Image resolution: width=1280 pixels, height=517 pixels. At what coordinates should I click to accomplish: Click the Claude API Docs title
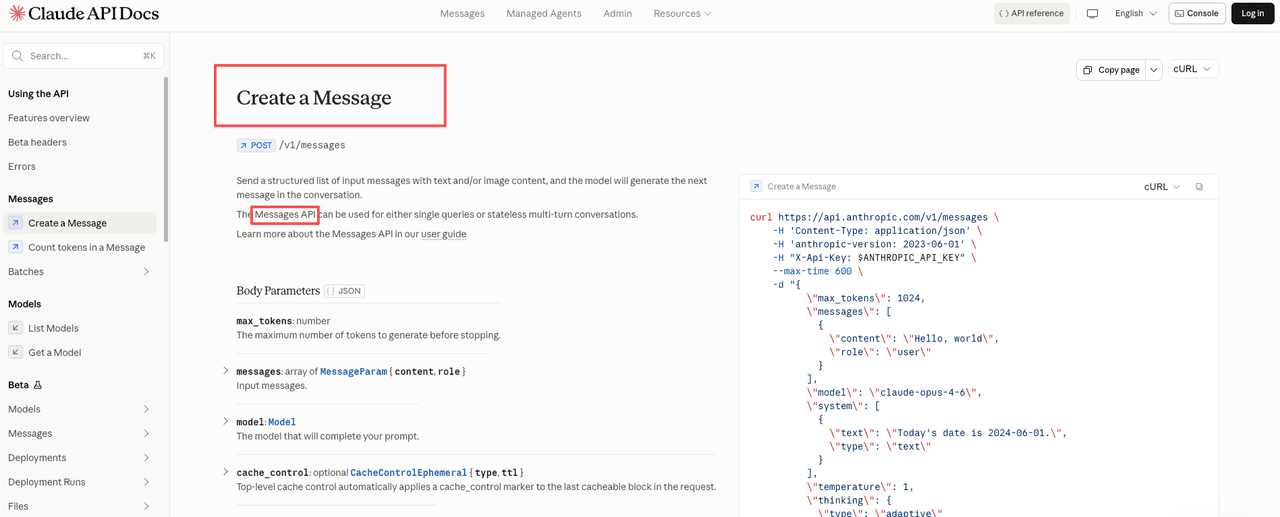coord(94,14)
